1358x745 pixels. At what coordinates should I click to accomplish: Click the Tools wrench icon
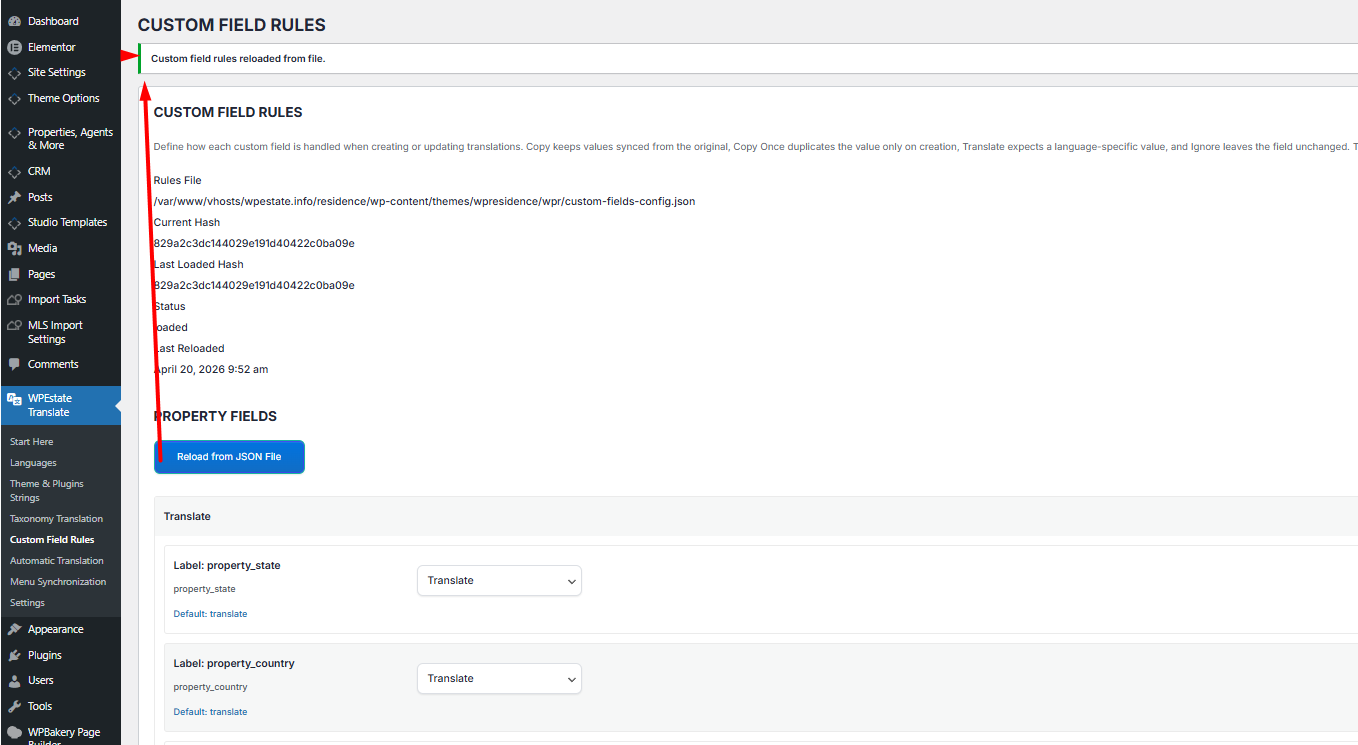click(x=14, y=706)
